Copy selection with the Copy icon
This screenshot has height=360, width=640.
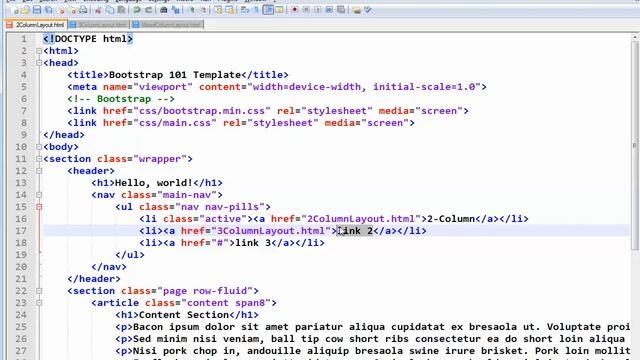click(x=109, y=10)
